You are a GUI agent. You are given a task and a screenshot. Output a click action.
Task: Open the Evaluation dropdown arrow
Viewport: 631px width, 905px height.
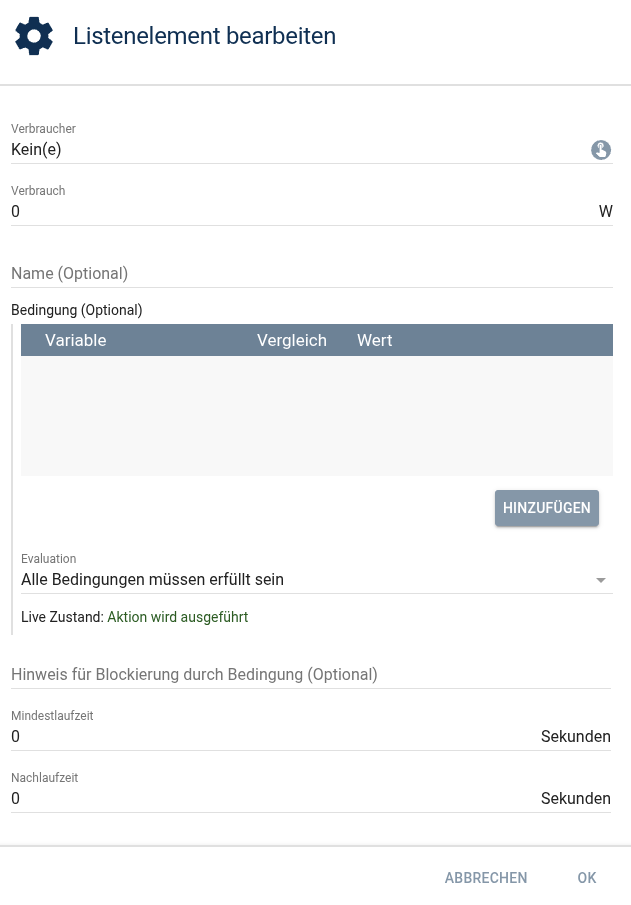pyautogui.click(x=601, y=580)
